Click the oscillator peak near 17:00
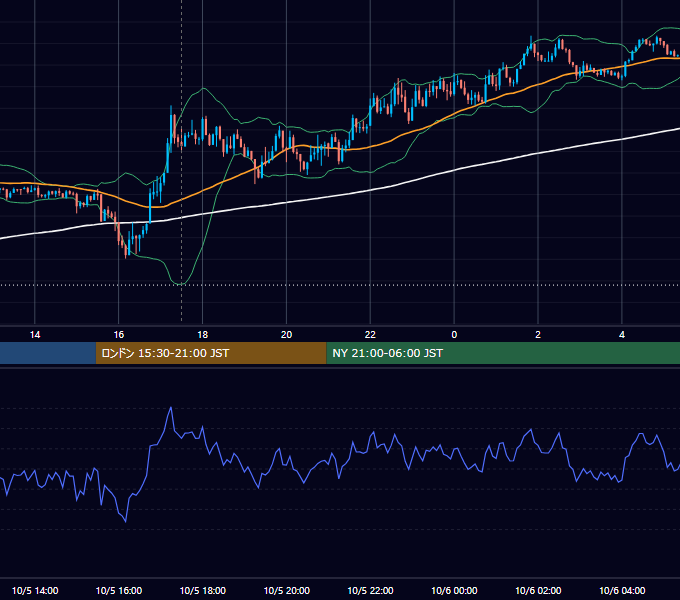680x600 pixels. click(x=171, y=408)
